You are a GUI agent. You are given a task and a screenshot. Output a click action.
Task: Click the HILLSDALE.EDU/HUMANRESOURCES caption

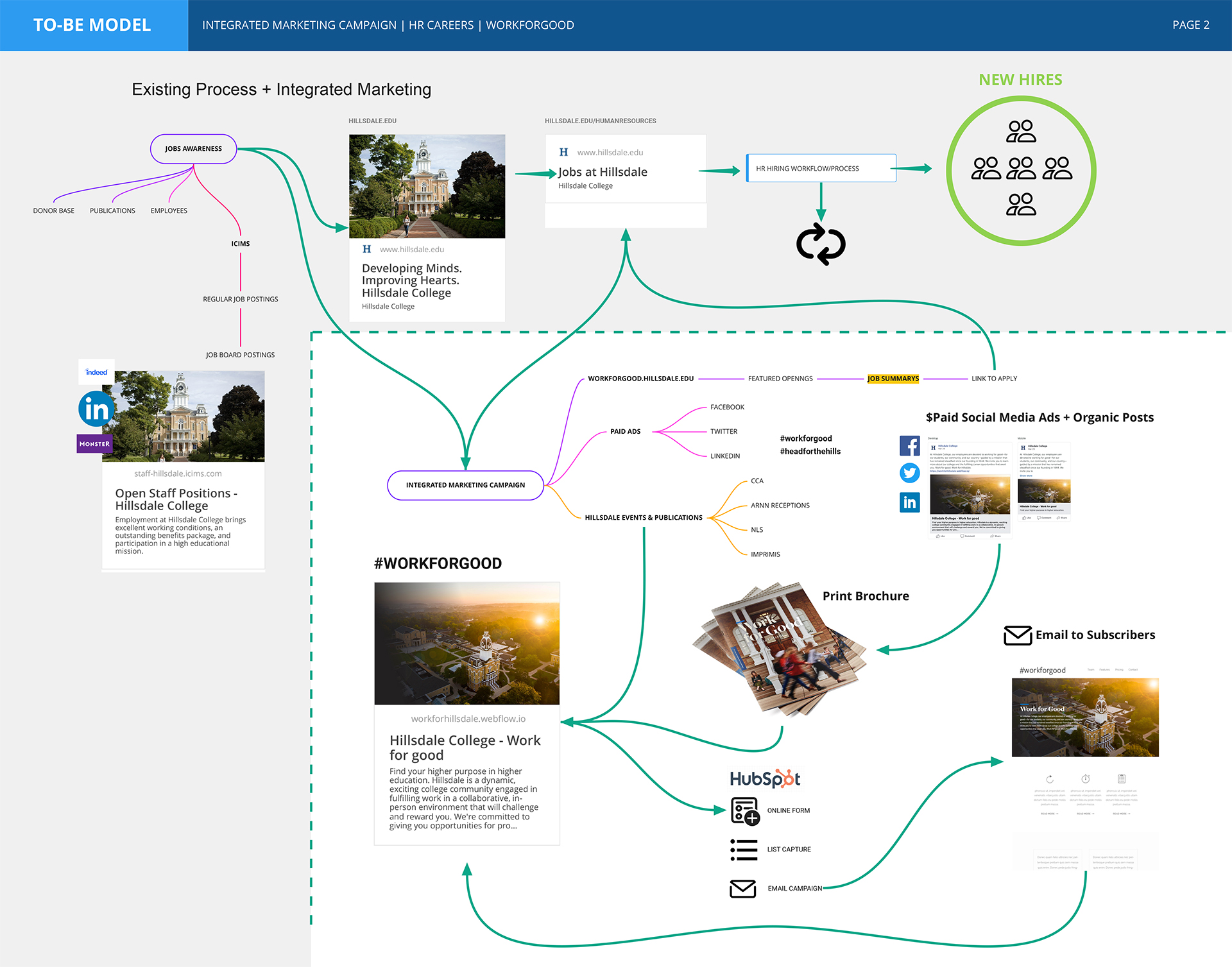[x=600, y=121]
